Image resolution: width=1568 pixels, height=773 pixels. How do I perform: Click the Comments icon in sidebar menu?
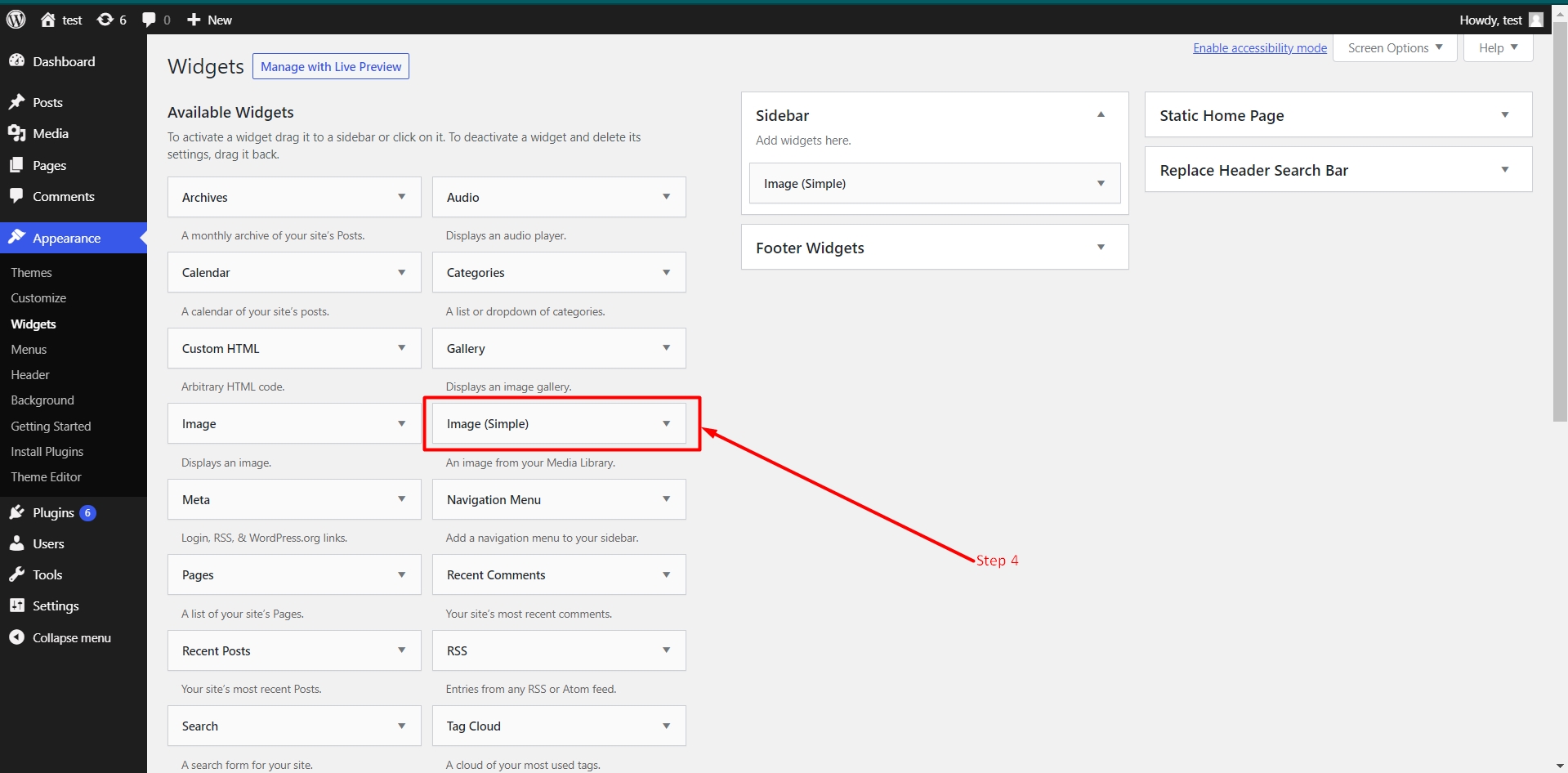[x=16, y=196]
